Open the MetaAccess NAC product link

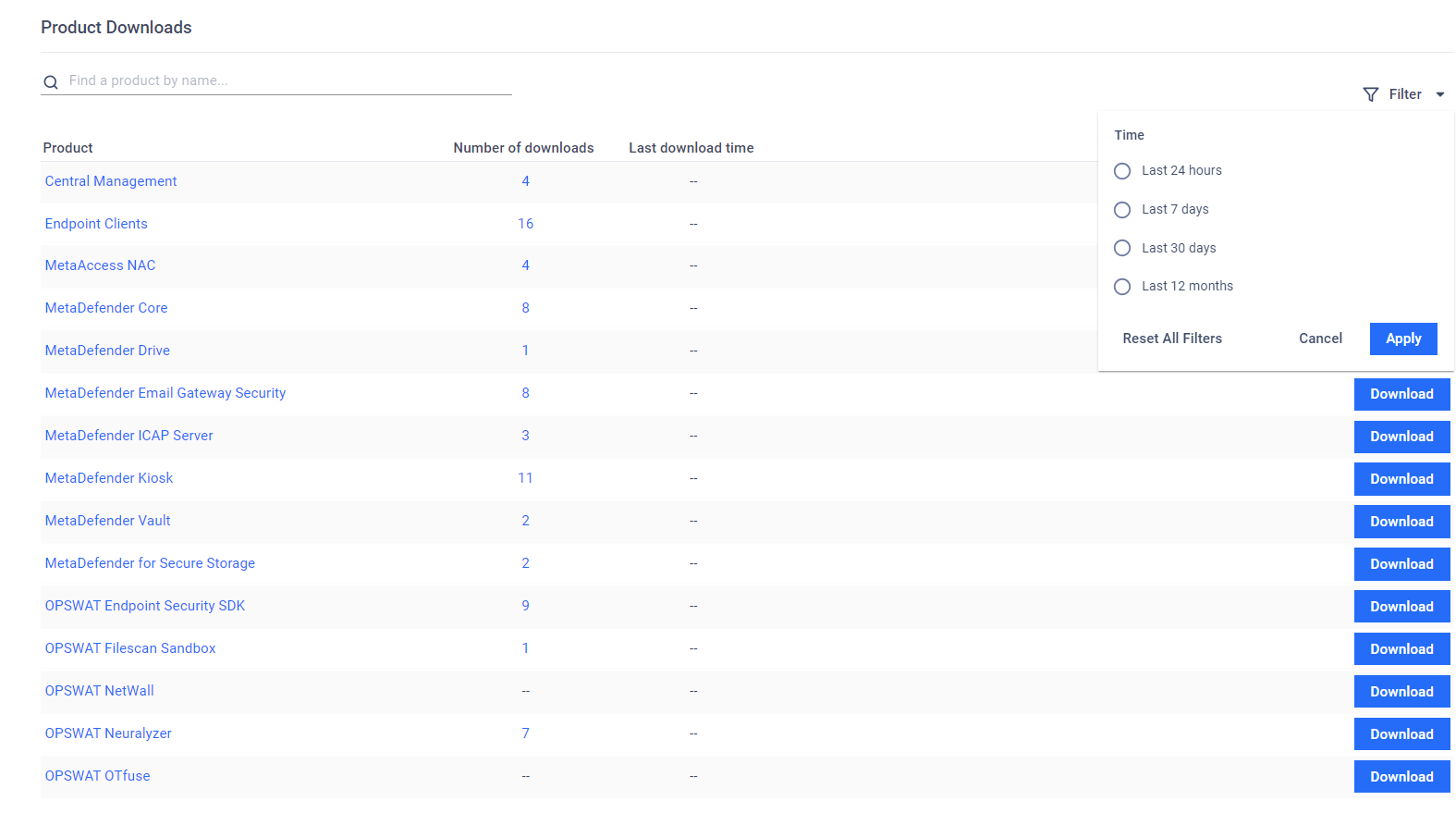coord(100,265)
